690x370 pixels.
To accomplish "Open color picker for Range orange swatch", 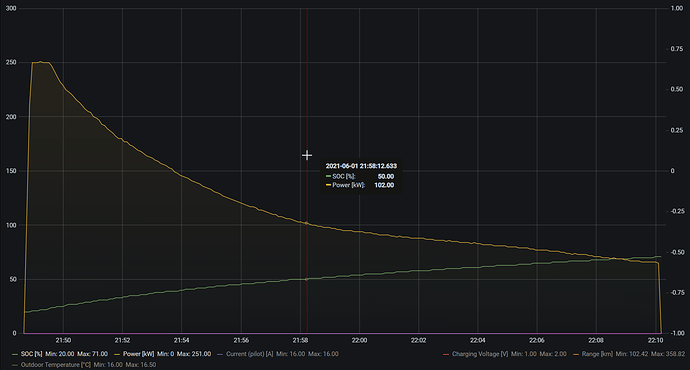I will 576,354.
